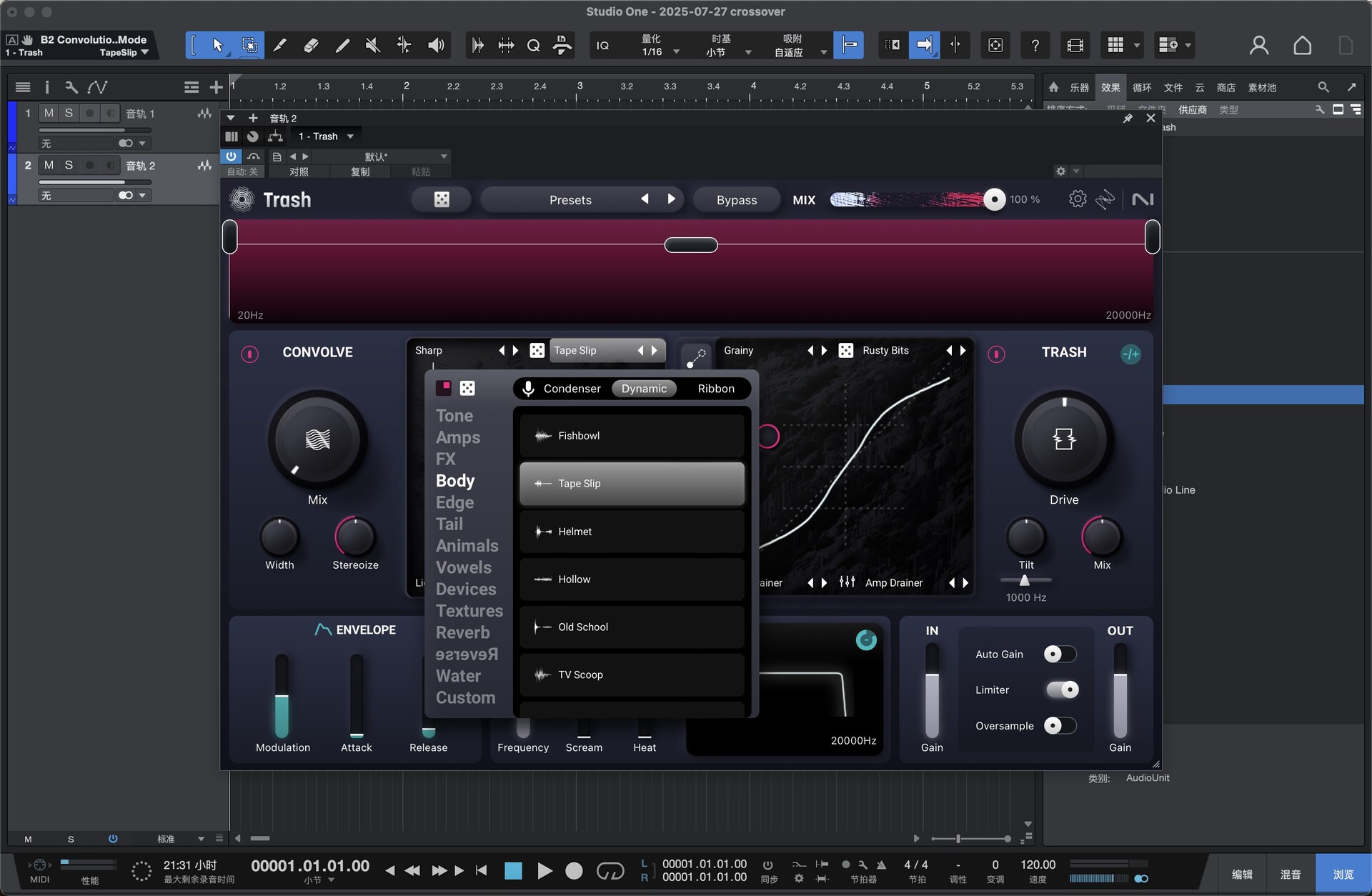Click the Modulation envelope slider

click(282, 696)
